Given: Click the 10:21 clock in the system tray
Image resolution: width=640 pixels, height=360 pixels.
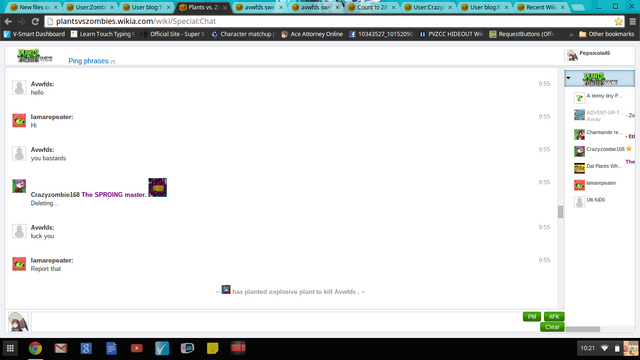Looking at the screenshot, I should click(588, 348).
